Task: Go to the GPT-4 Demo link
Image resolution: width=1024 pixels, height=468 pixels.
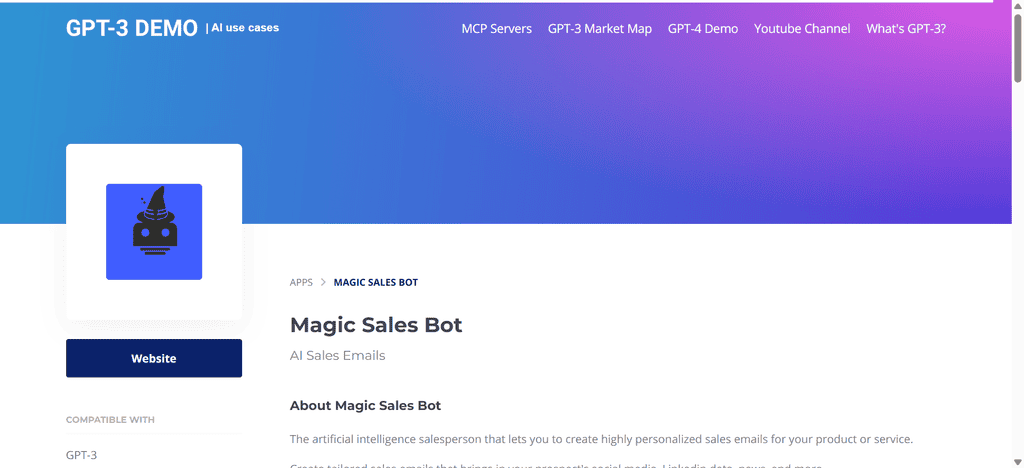Action: click(x=703, y=29)
